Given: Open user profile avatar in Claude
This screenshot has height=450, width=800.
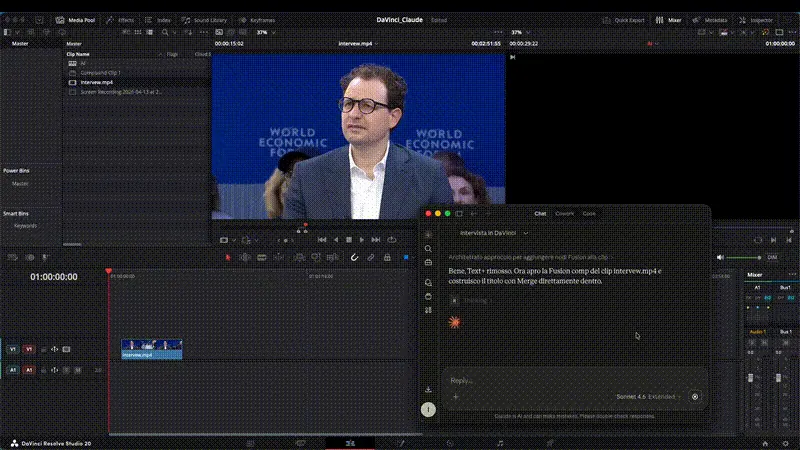Looking at the screenshot, I should (x=428, y=410).
